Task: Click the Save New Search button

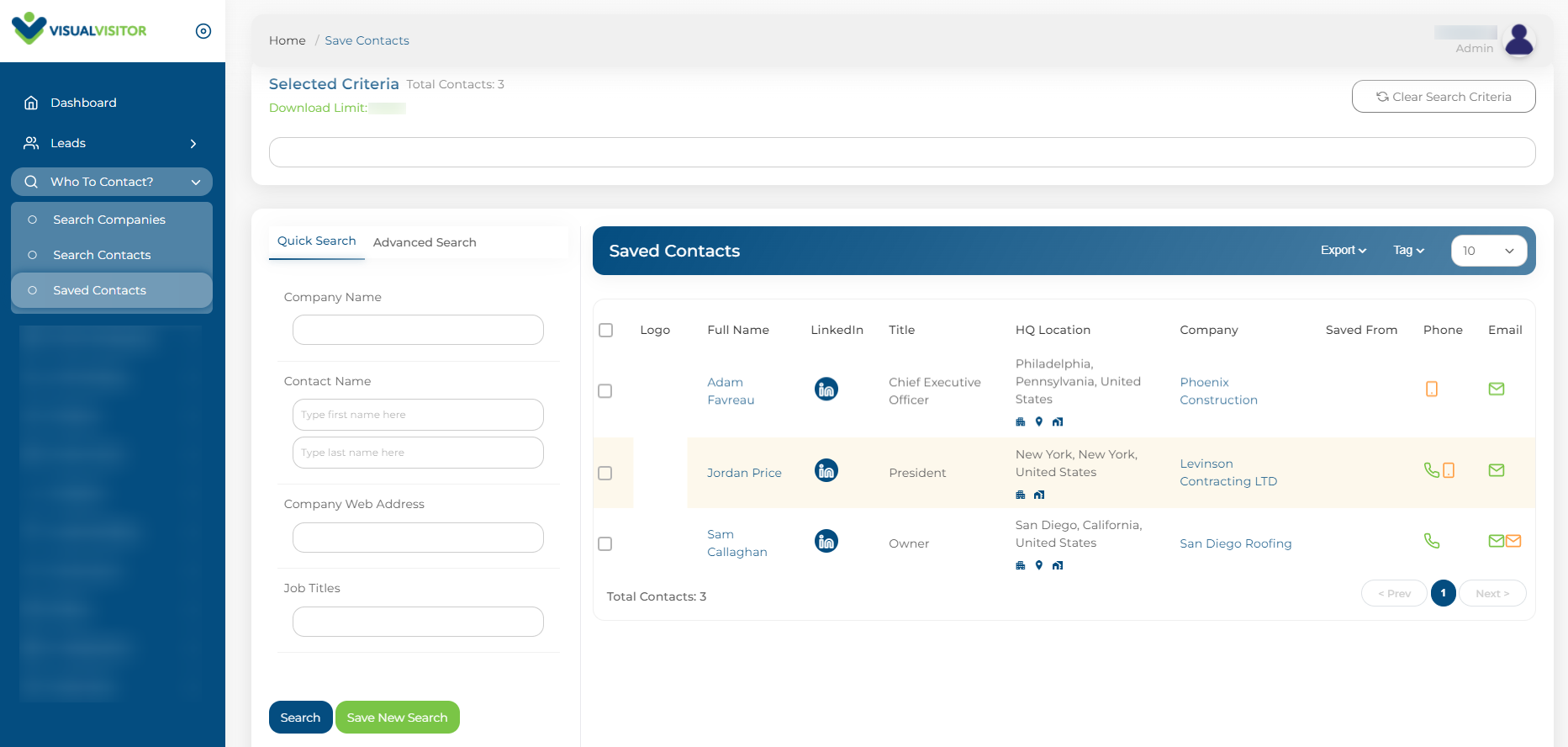Action: (398, 718)
